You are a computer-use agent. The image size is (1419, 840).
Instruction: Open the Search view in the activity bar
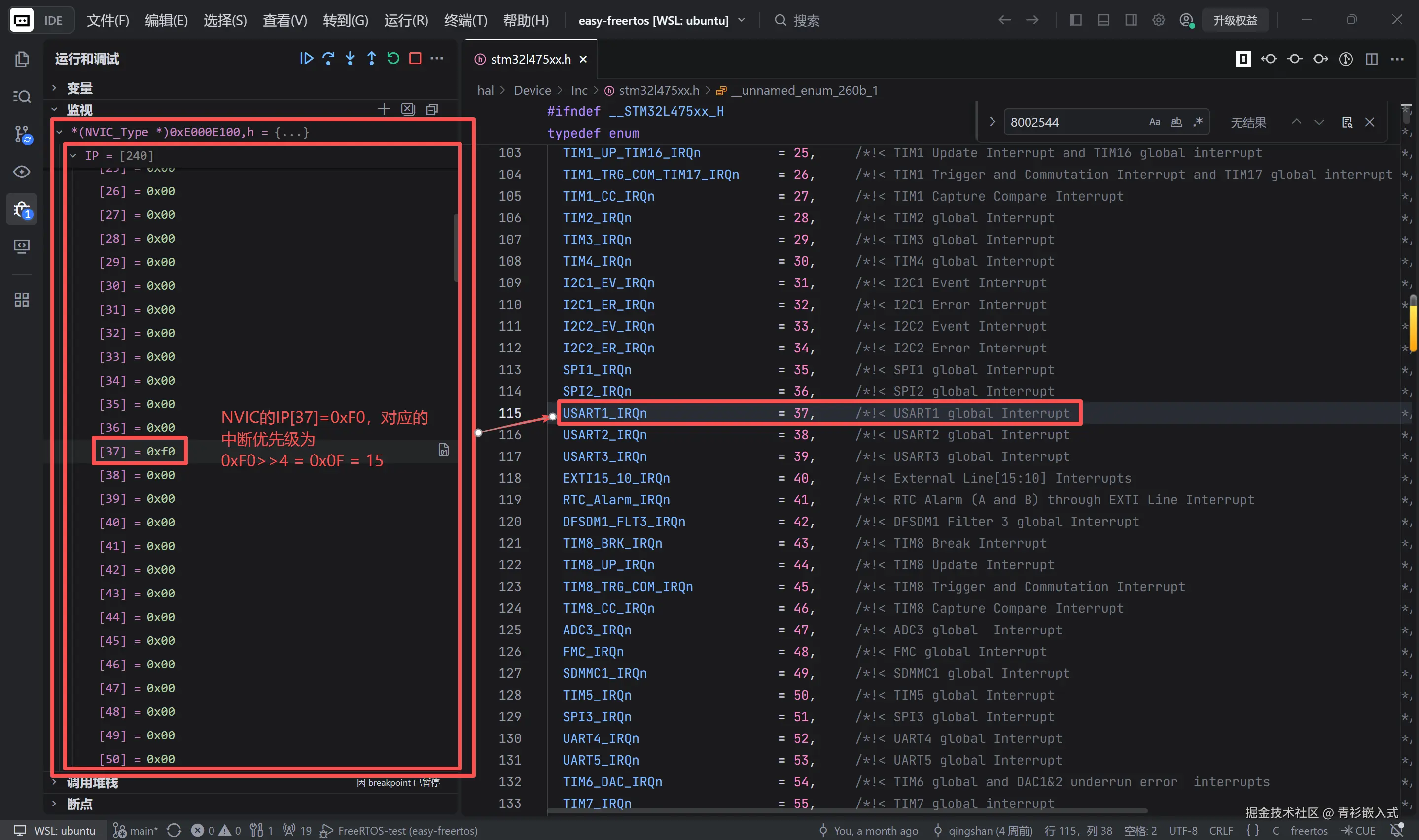click(22, 96)
